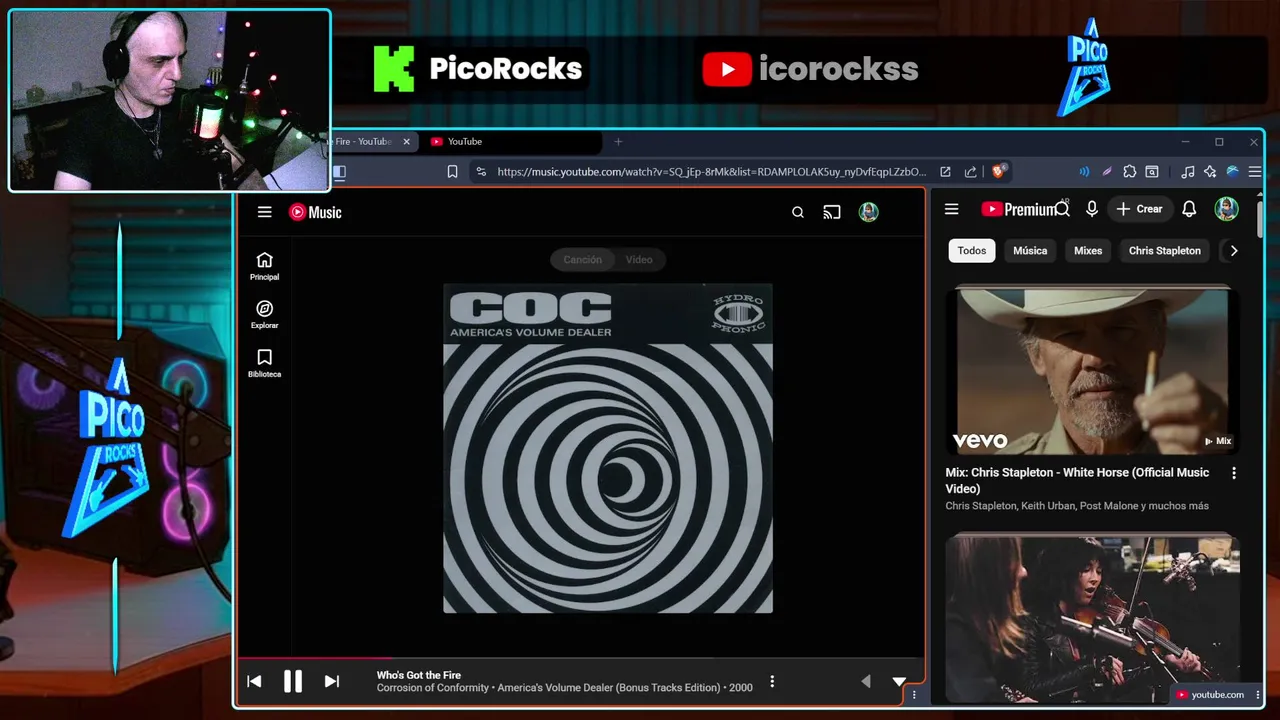This screenshot has width=1280, height=720.
Task: Select the Chris Stapleton filter chip
Action: [1164, 251]
